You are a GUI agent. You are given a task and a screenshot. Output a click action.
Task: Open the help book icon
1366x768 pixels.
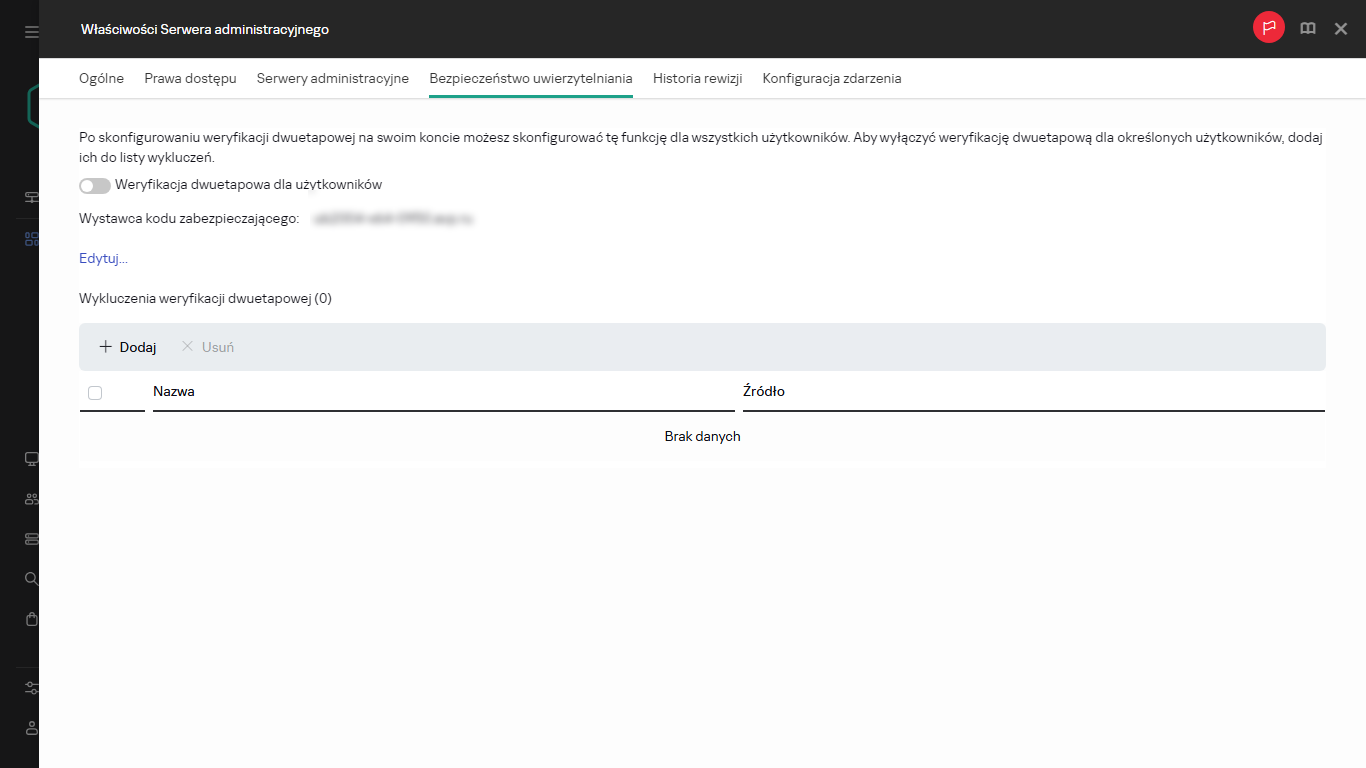coord(1307,29)
